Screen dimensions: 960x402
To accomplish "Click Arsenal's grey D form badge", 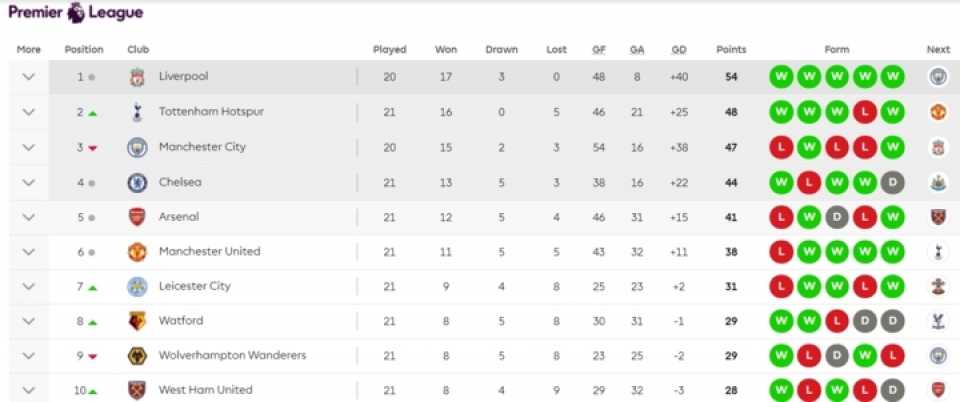I will [x=837, y=217].
